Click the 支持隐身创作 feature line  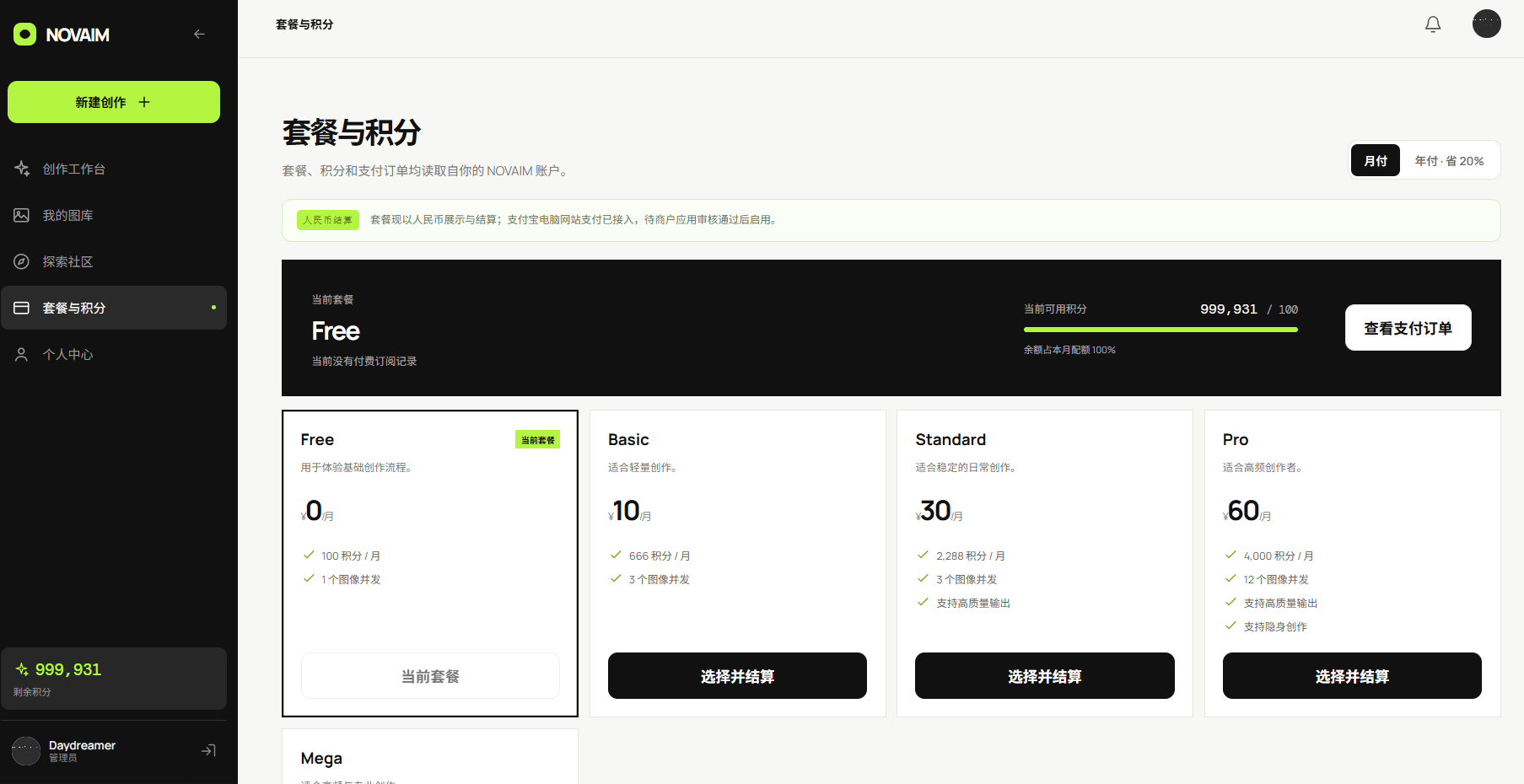(1275, 626)
